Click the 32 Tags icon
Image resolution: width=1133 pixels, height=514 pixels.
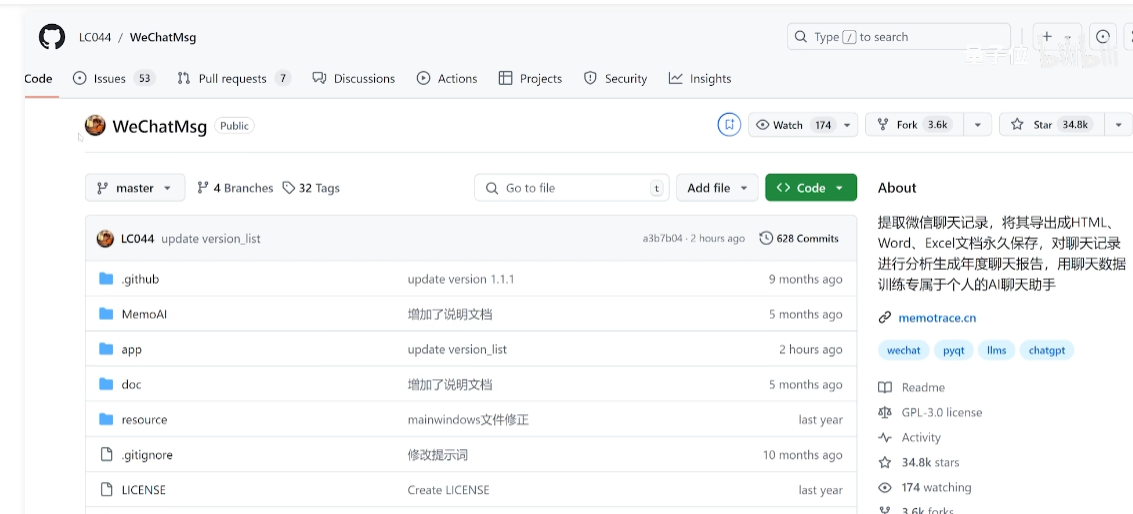pyautogui.click(x=289, y=188)
